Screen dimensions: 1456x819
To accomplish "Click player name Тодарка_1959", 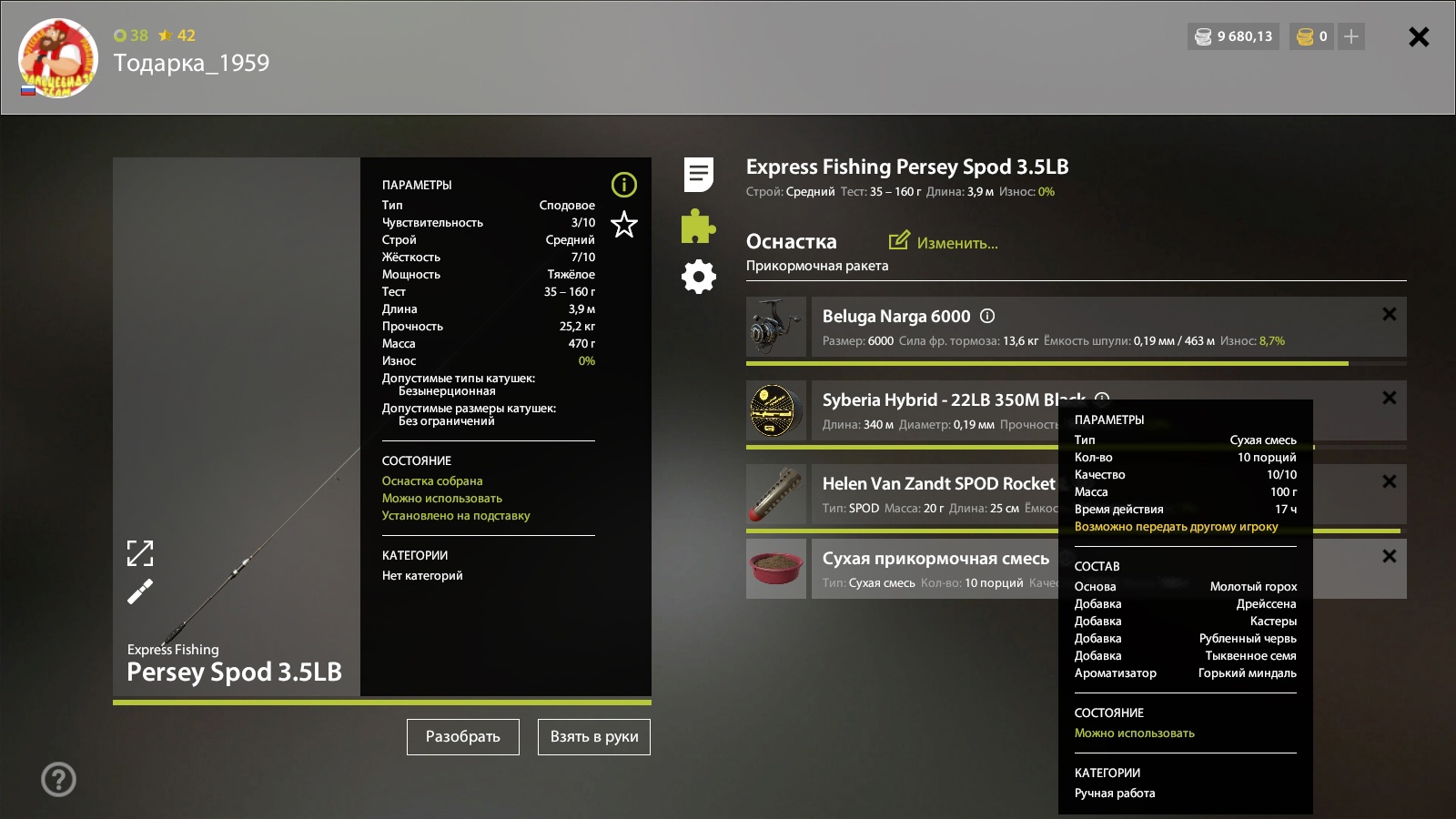I will [x=191, y=63].
